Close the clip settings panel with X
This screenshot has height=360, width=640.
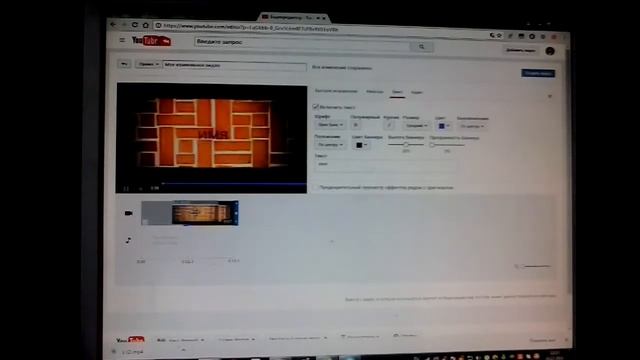click(549, 96)
